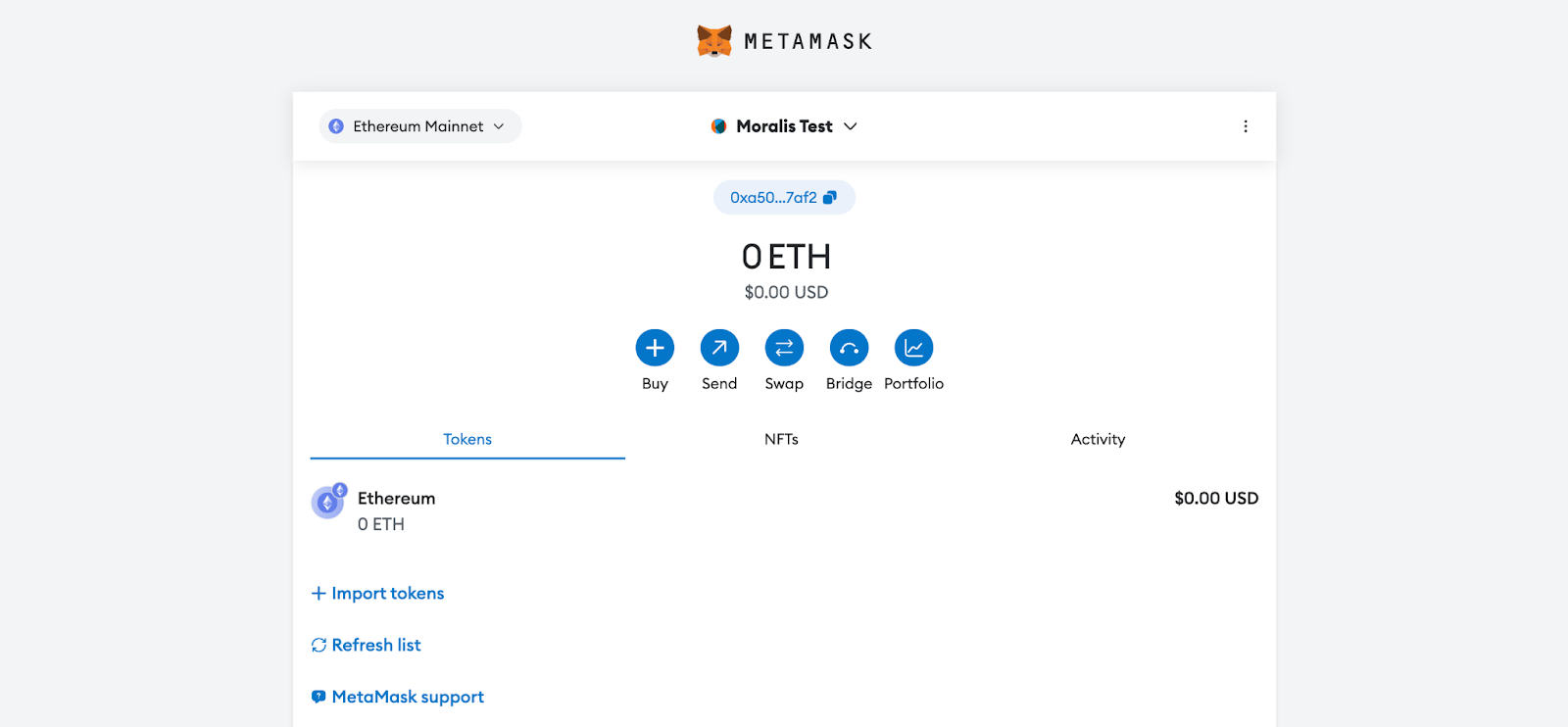This screenshot has width=1568, height=727.
Task: Open the three-dot options menu
Action: click(x=1245, y=126)
